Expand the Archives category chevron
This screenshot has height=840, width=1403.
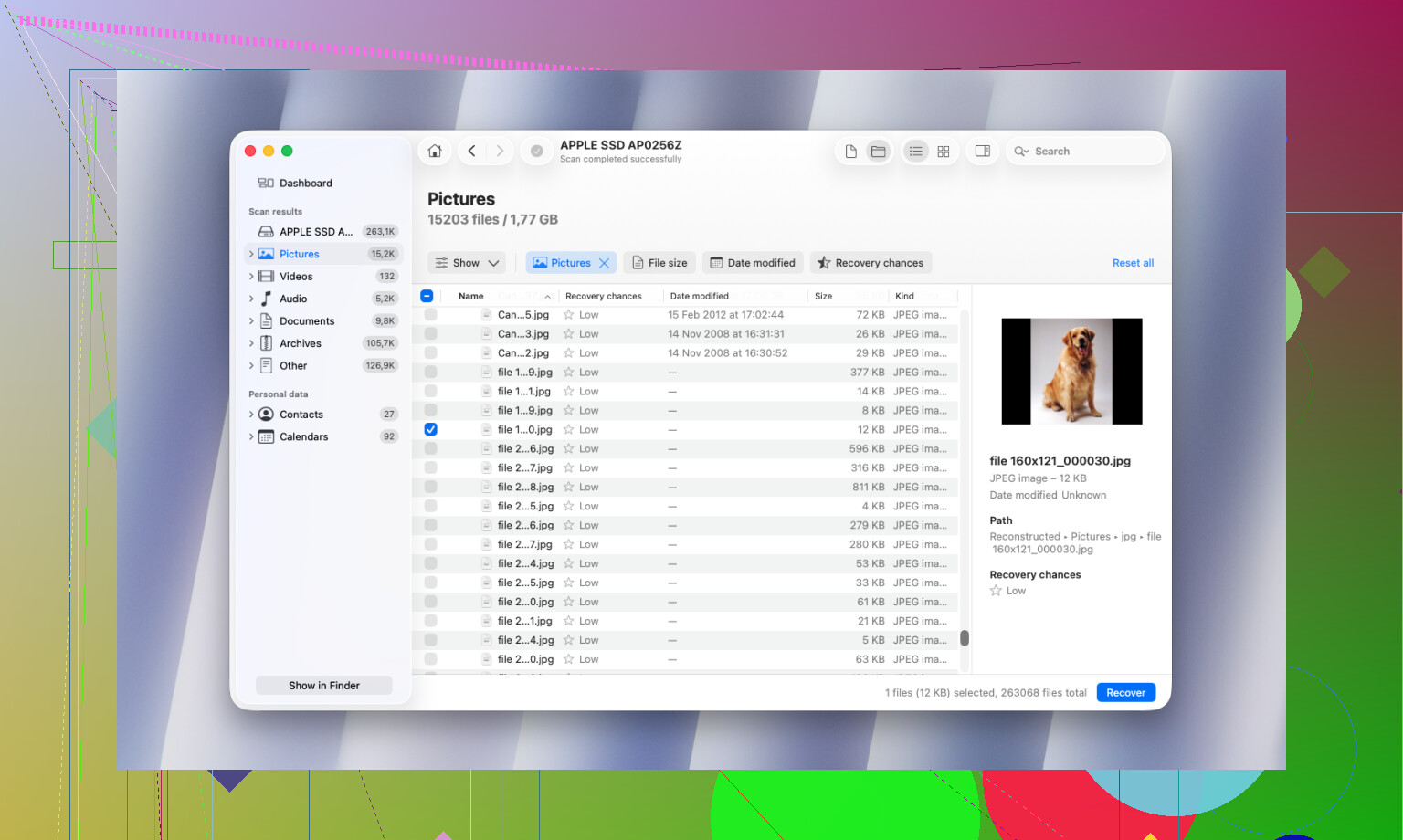(251, 343)
